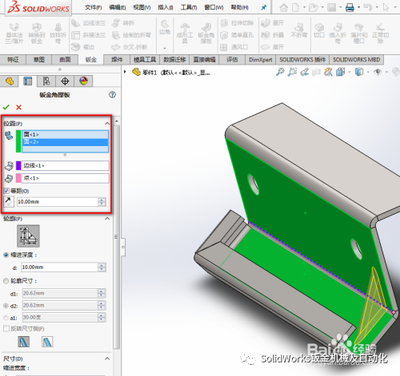Click the View Orientation cube icon

(x=340, y=72)
